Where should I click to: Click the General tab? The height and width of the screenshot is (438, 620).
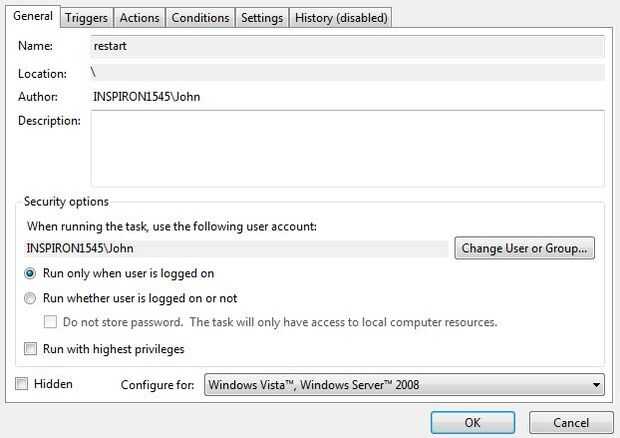click(32, 16)
